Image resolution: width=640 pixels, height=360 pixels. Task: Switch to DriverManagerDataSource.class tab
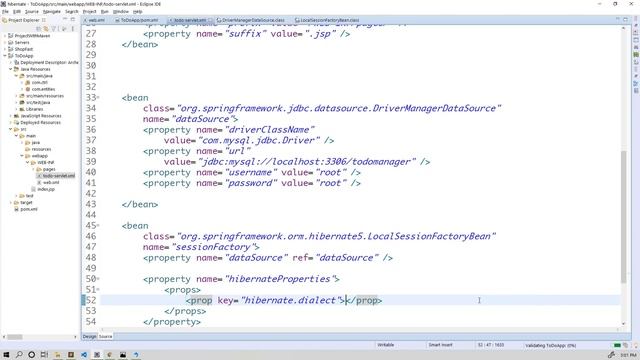click(x=251, y=20)
